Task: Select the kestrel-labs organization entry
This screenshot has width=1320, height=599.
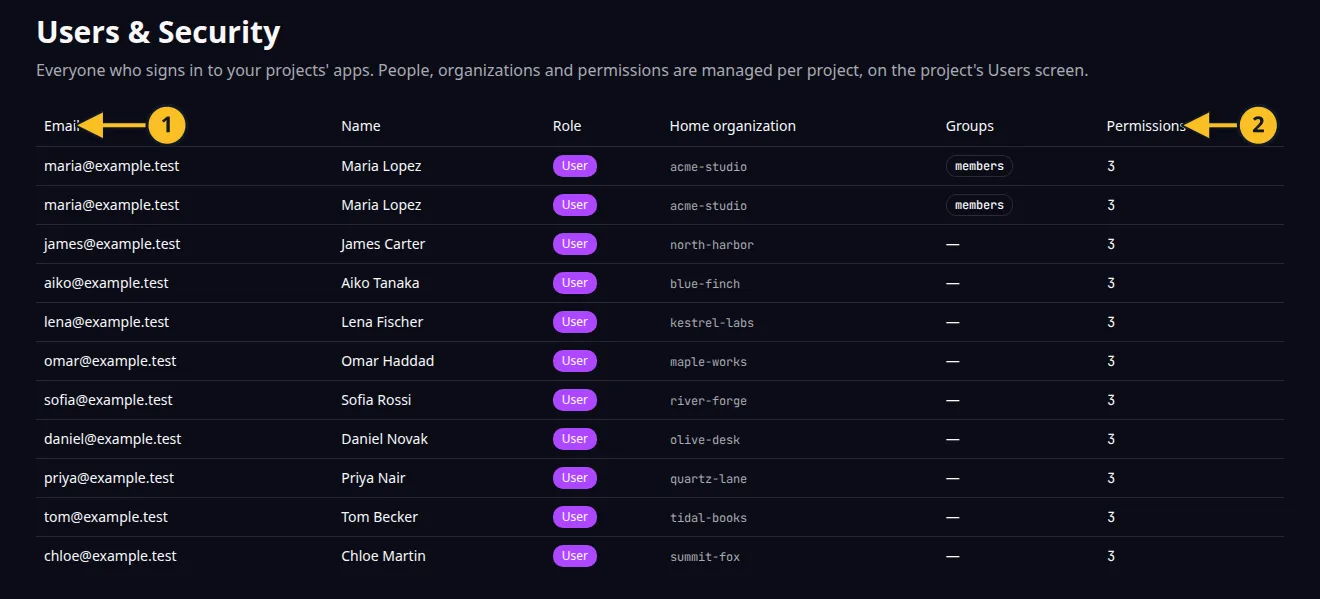Action: point(712,323)
